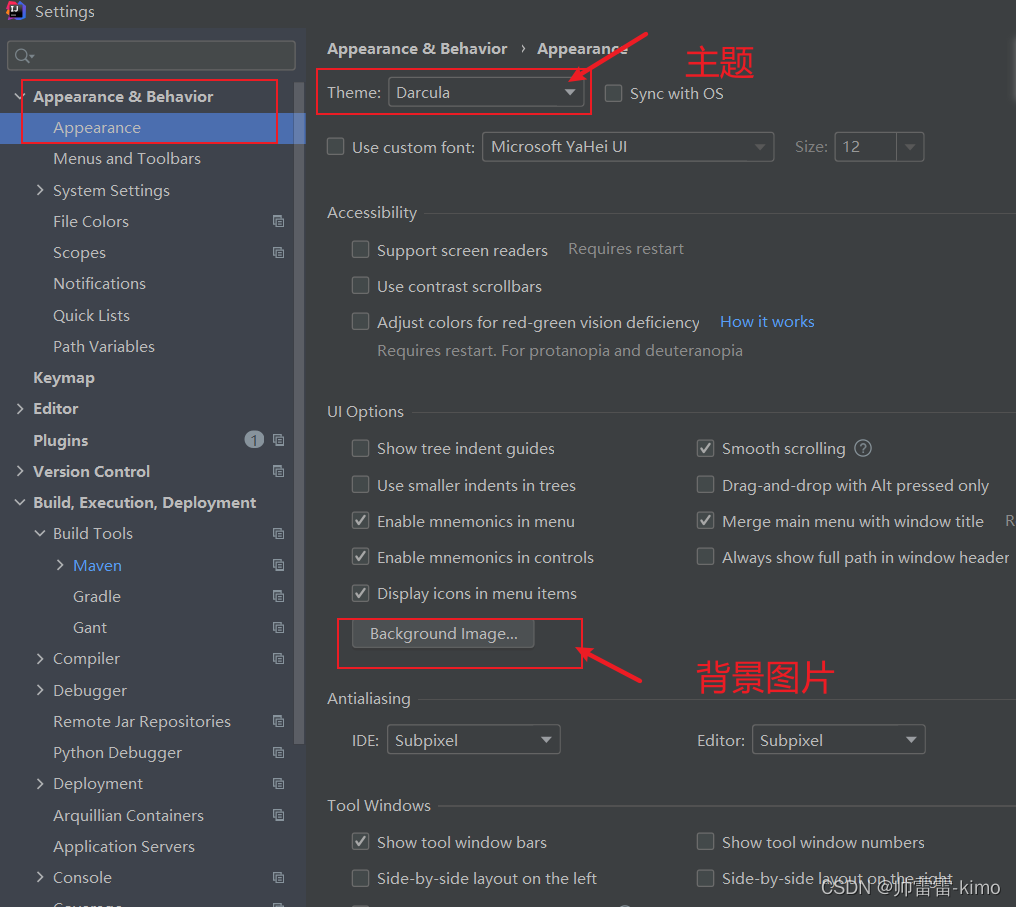The height and width of the screenshot is (907, 1016).
Task: Click the project-level icon beside Scopes
Action: click(279, 253)
